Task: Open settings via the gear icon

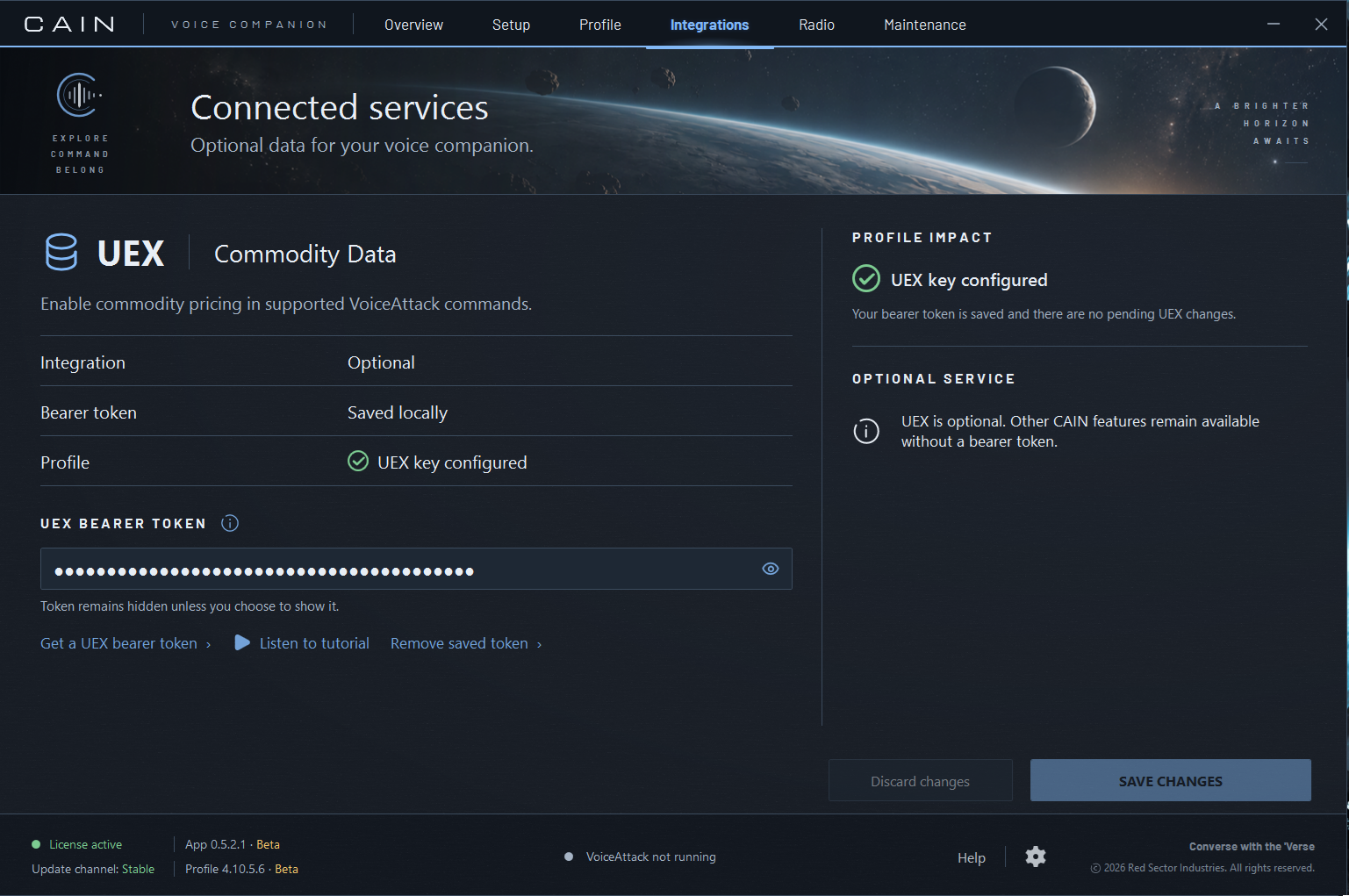Action: [x=1036, y=857]
